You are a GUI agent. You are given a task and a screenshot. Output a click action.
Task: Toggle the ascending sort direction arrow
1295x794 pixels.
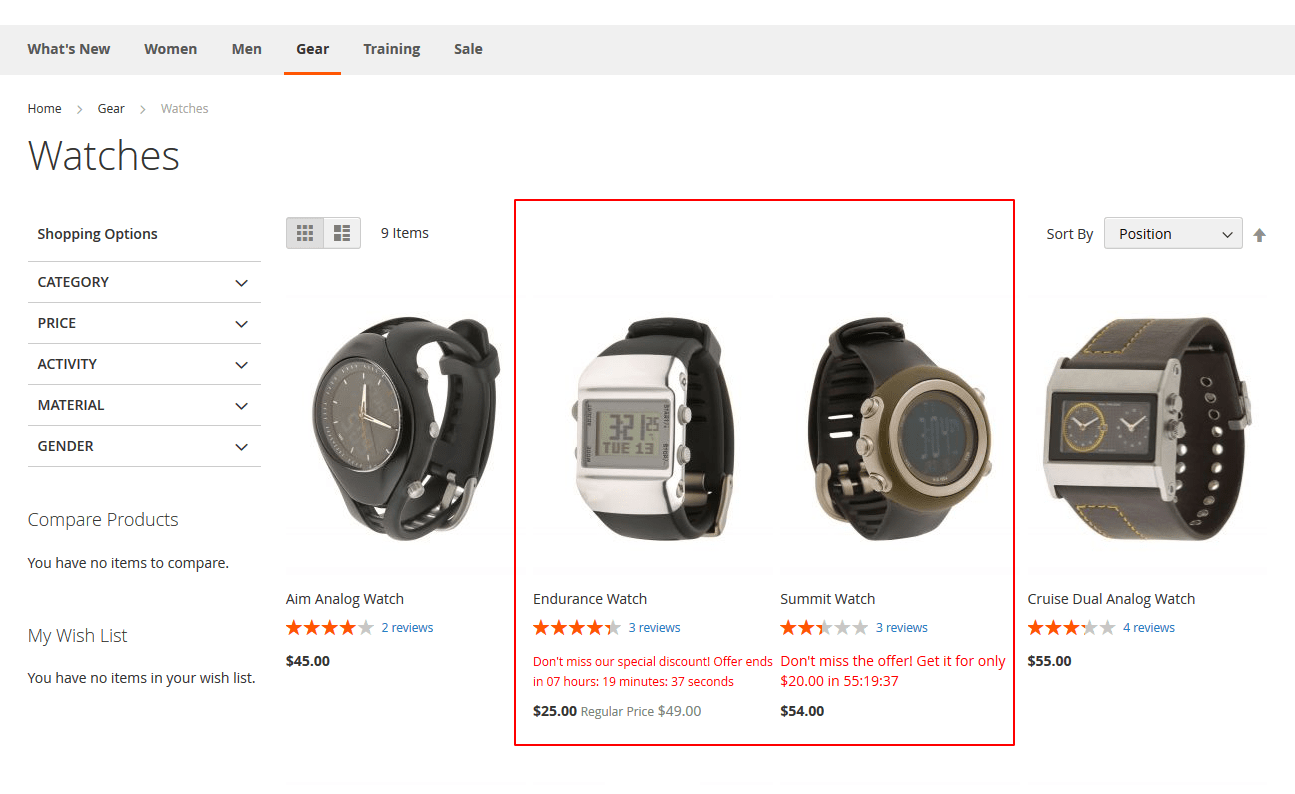(x=1259, y=233)
